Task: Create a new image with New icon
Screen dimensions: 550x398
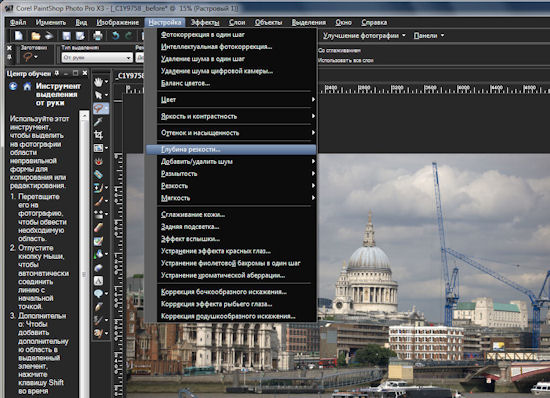Action: click(18, 35)
